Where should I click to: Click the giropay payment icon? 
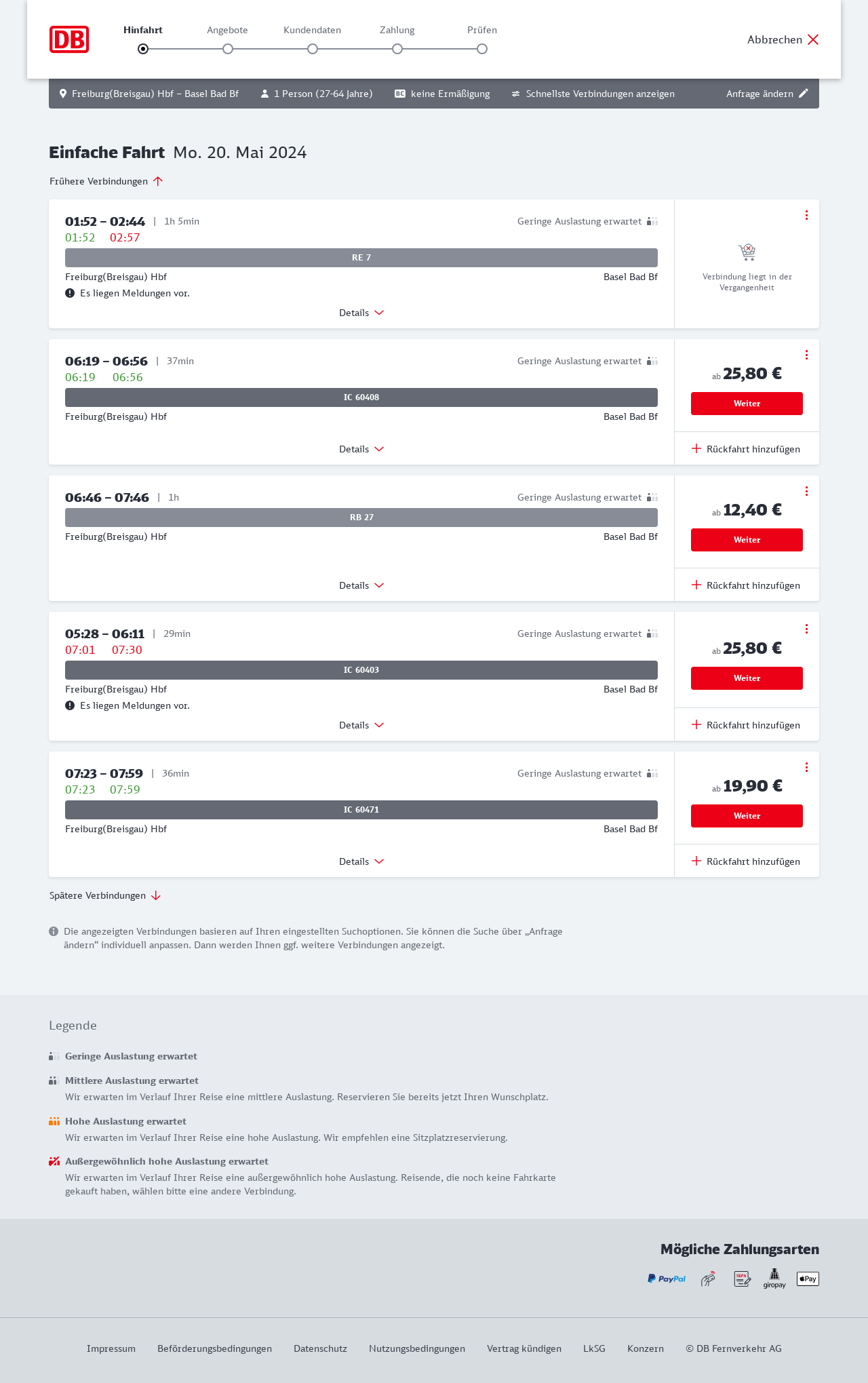point(774,1279)
